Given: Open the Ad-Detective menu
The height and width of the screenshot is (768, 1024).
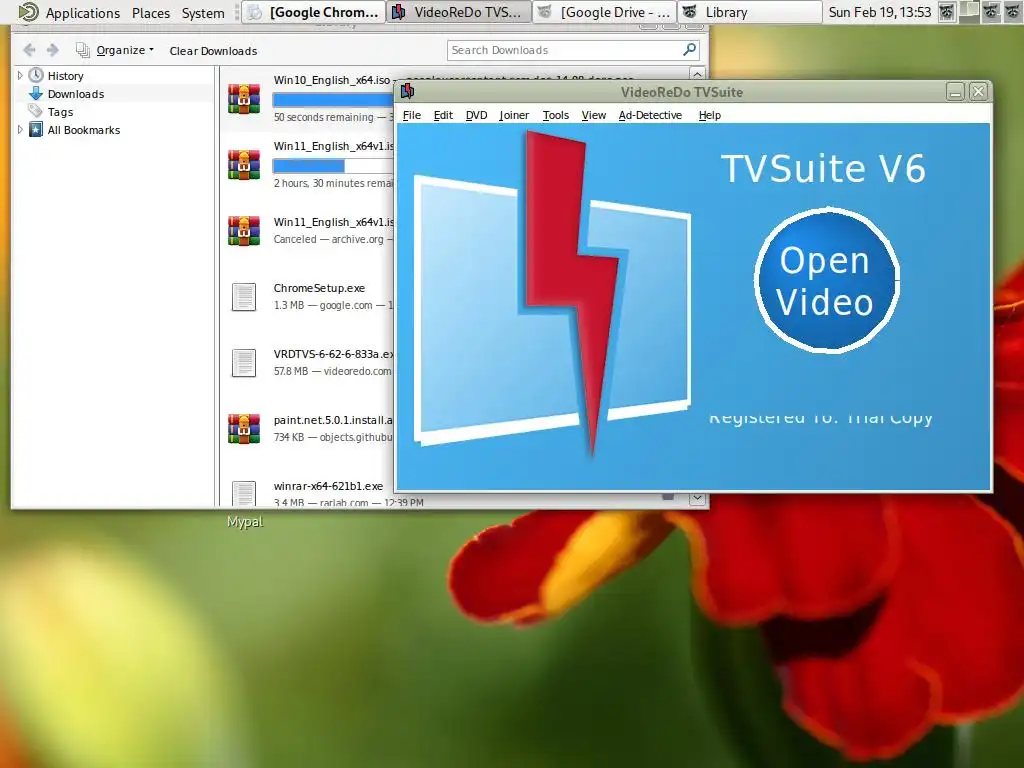Looking at the screenshot, I should [650, 115].
